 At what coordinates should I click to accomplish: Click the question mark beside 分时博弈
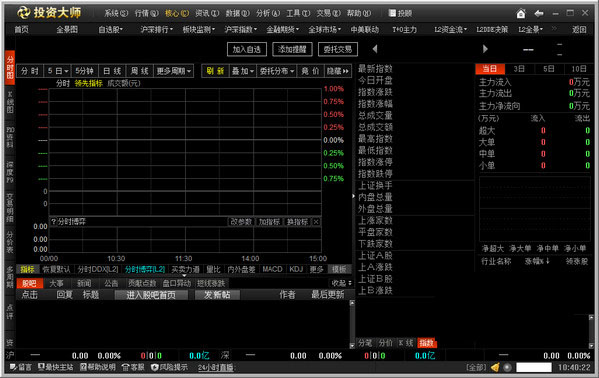pos(53,222)
